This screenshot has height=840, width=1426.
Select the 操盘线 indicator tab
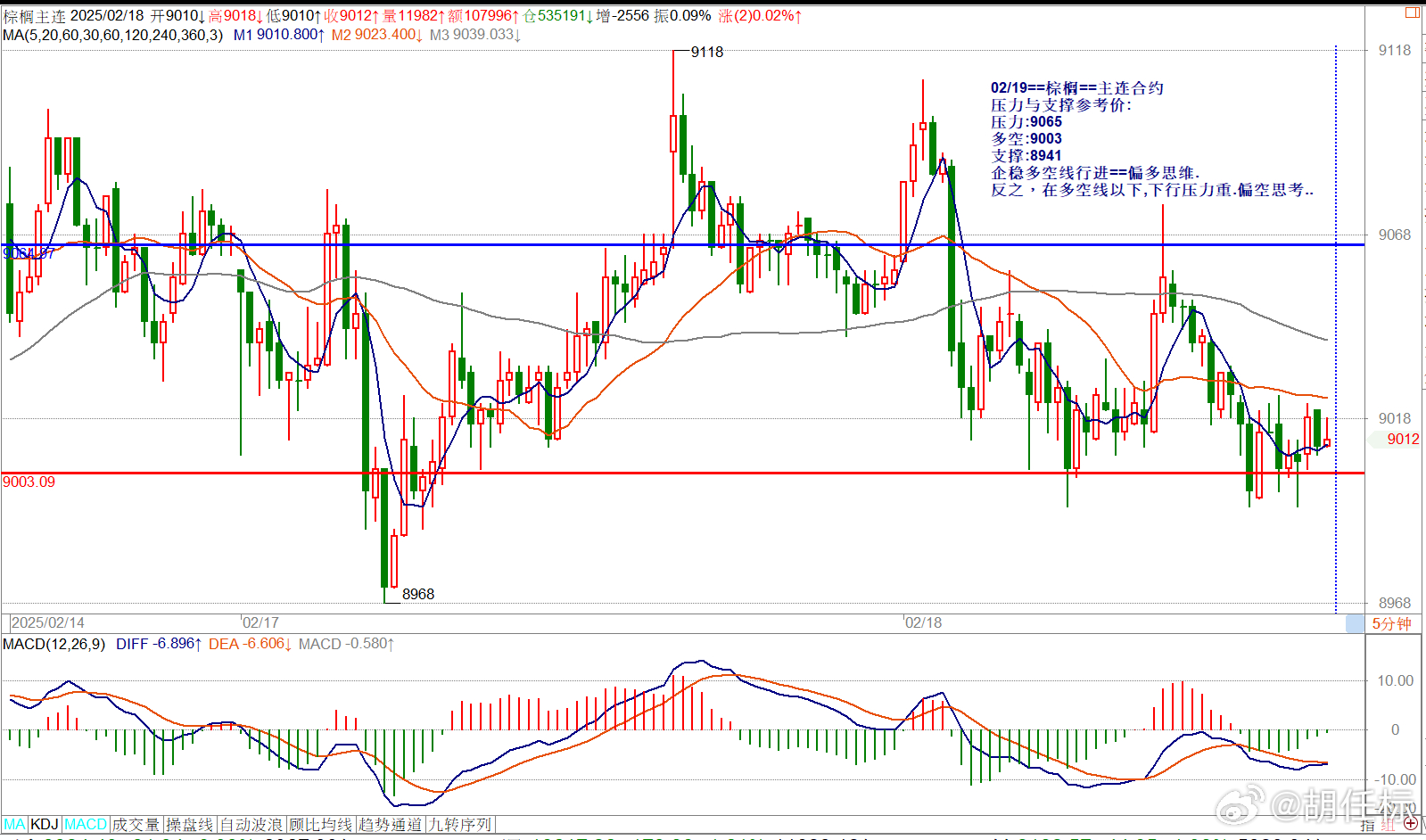(x=190, y=825)
